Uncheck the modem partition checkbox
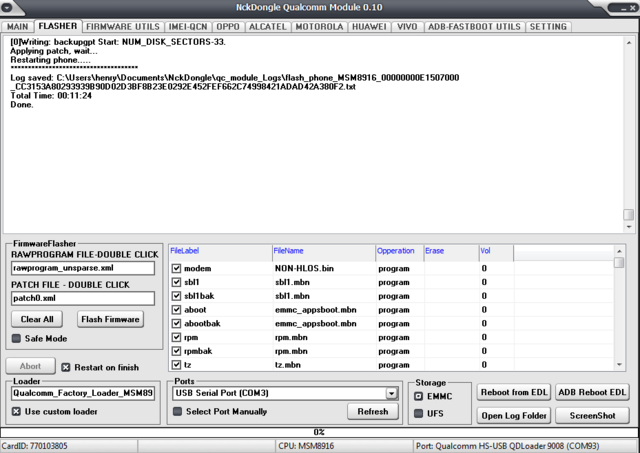The width and height of the screenshot is (640, 453). [x=176, y=269]
